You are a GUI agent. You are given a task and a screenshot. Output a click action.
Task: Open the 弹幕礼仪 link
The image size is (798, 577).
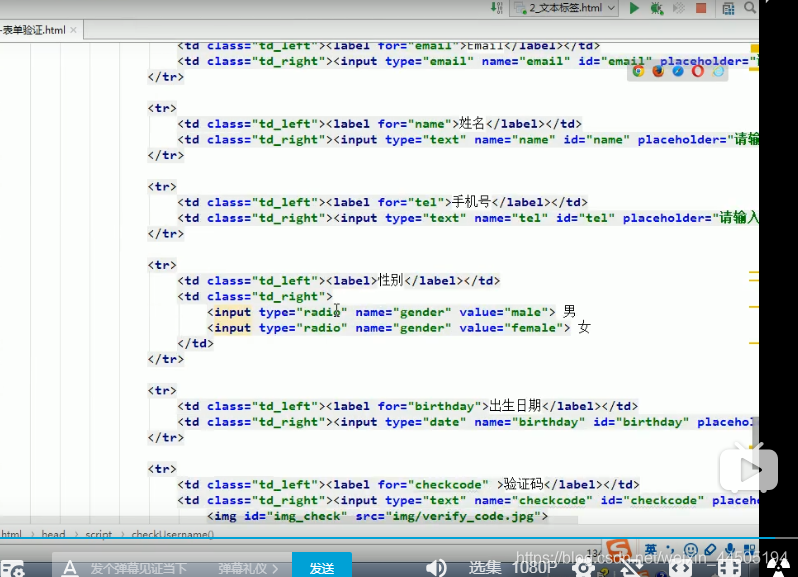tap(248, 568)
